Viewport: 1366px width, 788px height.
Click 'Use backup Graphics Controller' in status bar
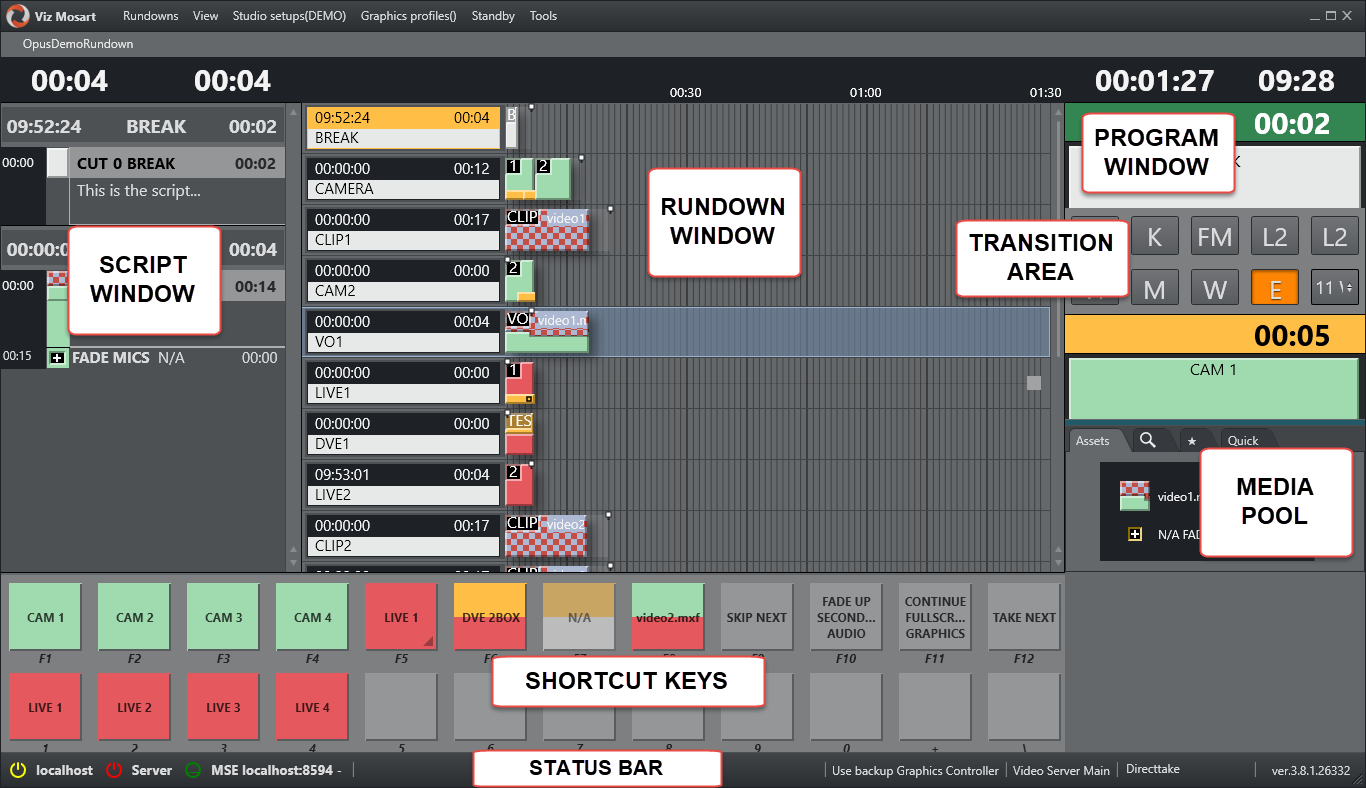point(915,771)
